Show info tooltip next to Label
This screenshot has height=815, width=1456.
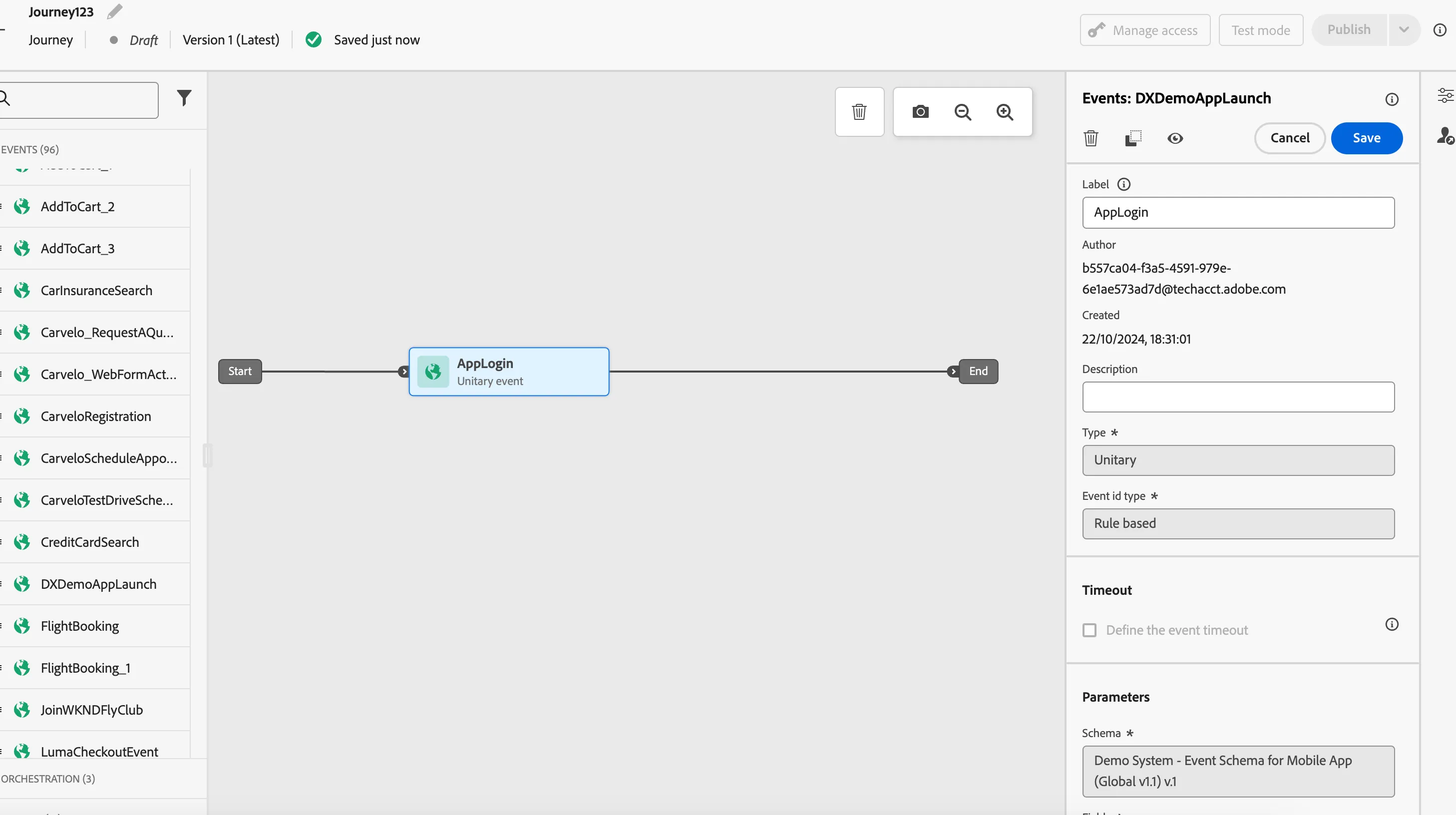pyautogui.click(x=1123, y=184)
